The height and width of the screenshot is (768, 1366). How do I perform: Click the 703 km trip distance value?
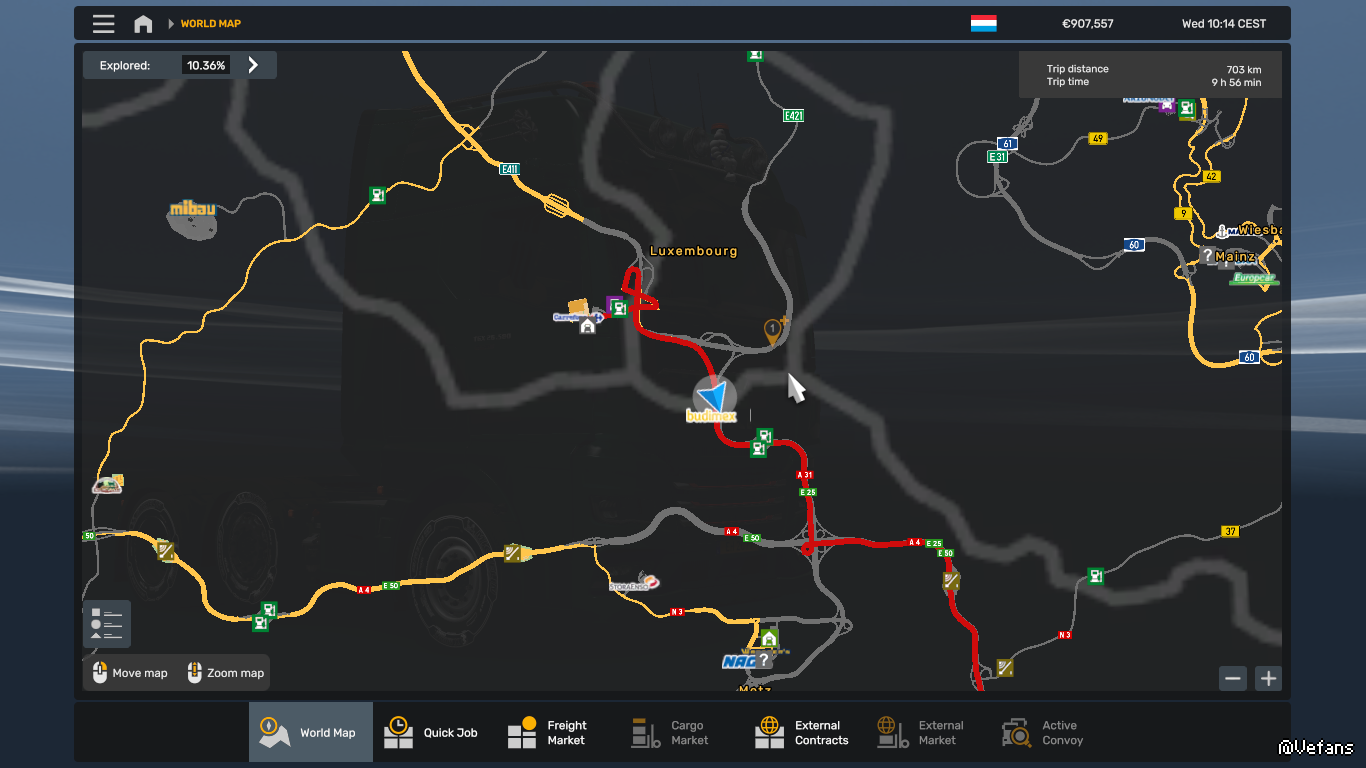click(1244, 70)
